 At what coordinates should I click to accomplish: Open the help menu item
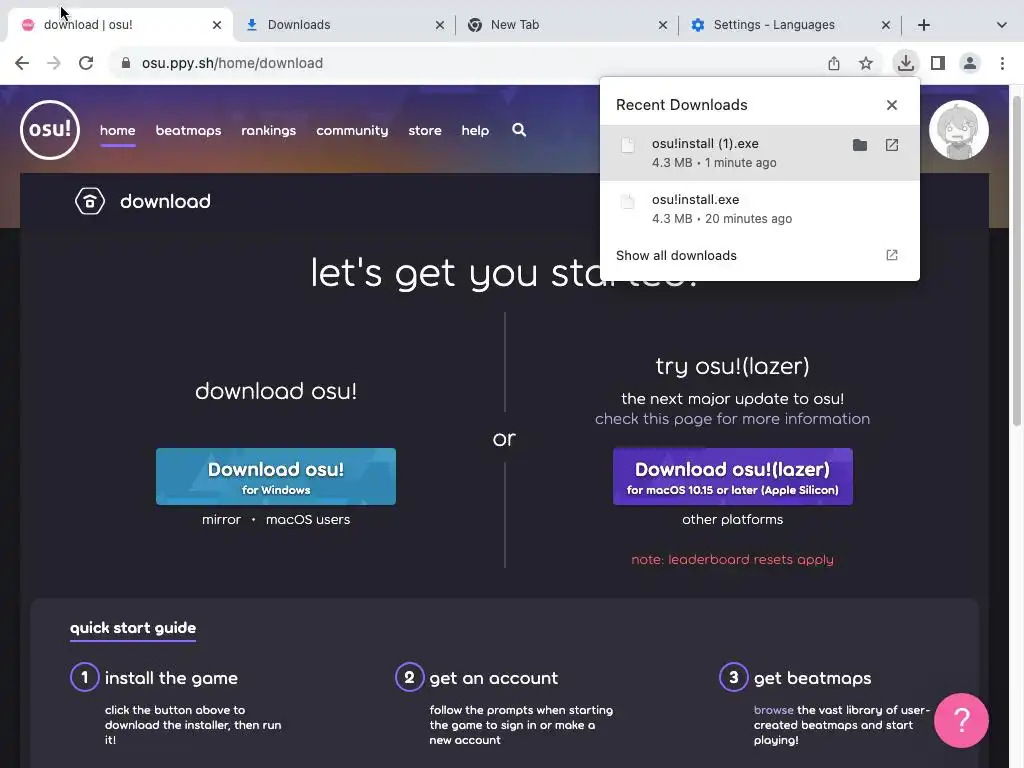pyautogui.click(x=475, y=131)
